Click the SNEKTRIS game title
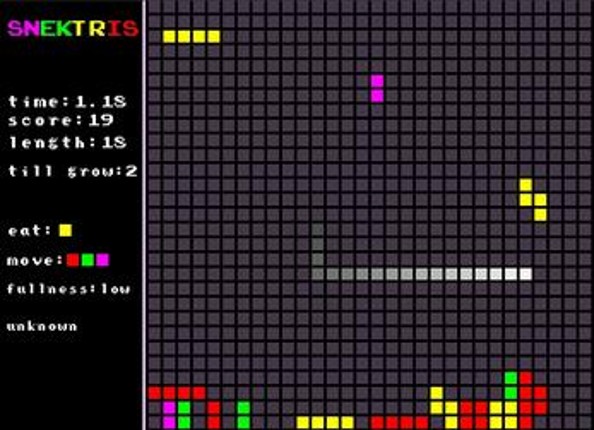The image size is (594, 430). click(x=73, y=28)
